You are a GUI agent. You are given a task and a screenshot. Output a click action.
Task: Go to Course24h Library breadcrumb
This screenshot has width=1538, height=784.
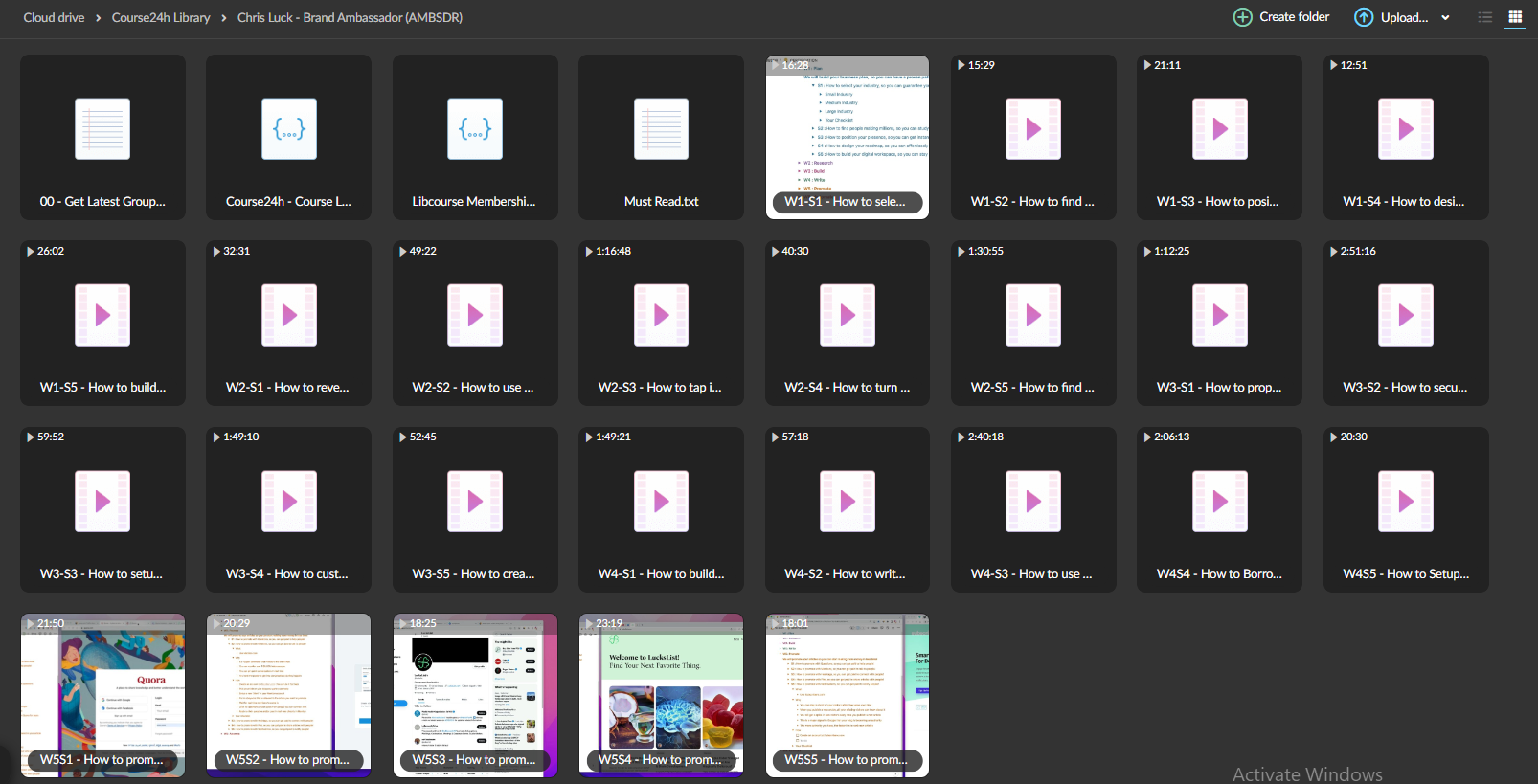[x=161, y=17]
